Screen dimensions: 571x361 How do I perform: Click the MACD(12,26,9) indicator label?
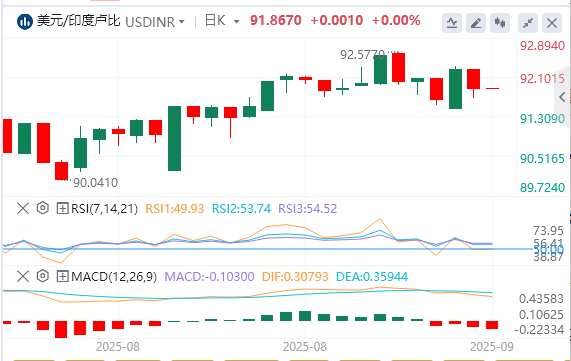pos(114,276)
